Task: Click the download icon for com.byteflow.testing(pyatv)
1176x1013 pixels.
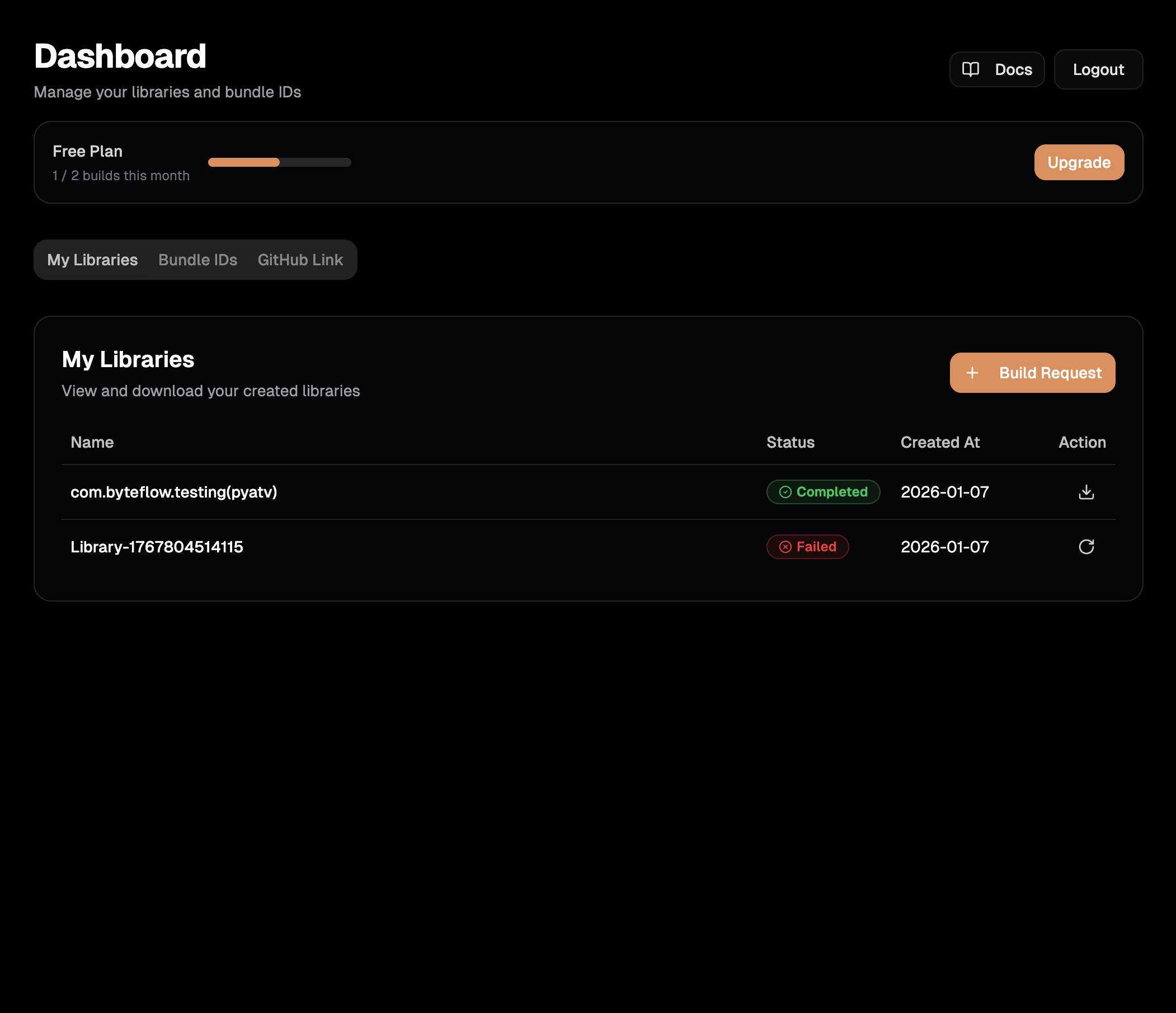Action: pyautogui.click(x=1086, y=492)
